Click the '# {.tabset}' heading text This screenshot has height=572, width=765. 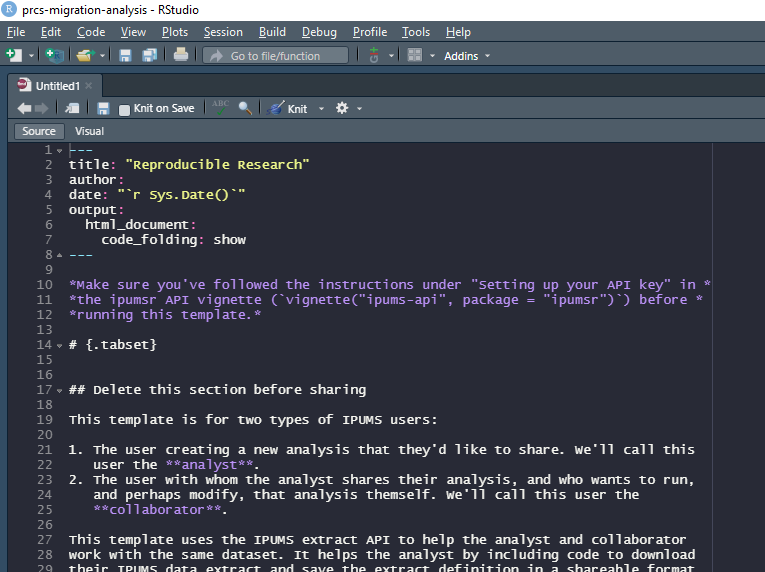[113, 345]
